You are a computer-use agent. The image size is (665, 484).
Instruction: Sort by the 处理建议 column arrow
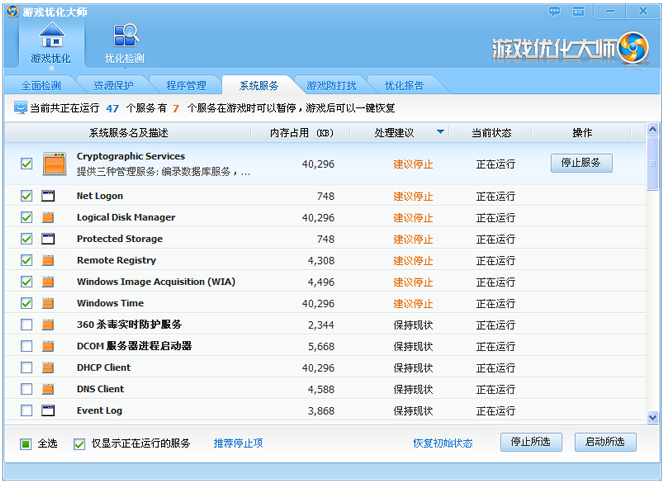440,132
